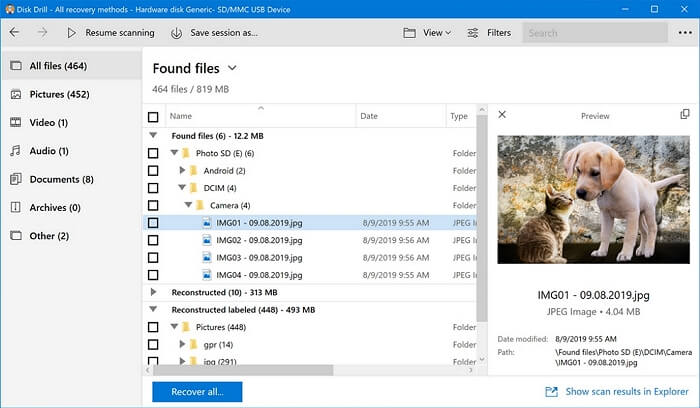Close the preview pane with X icon
The image size is (700, 408).
[502, 115]
